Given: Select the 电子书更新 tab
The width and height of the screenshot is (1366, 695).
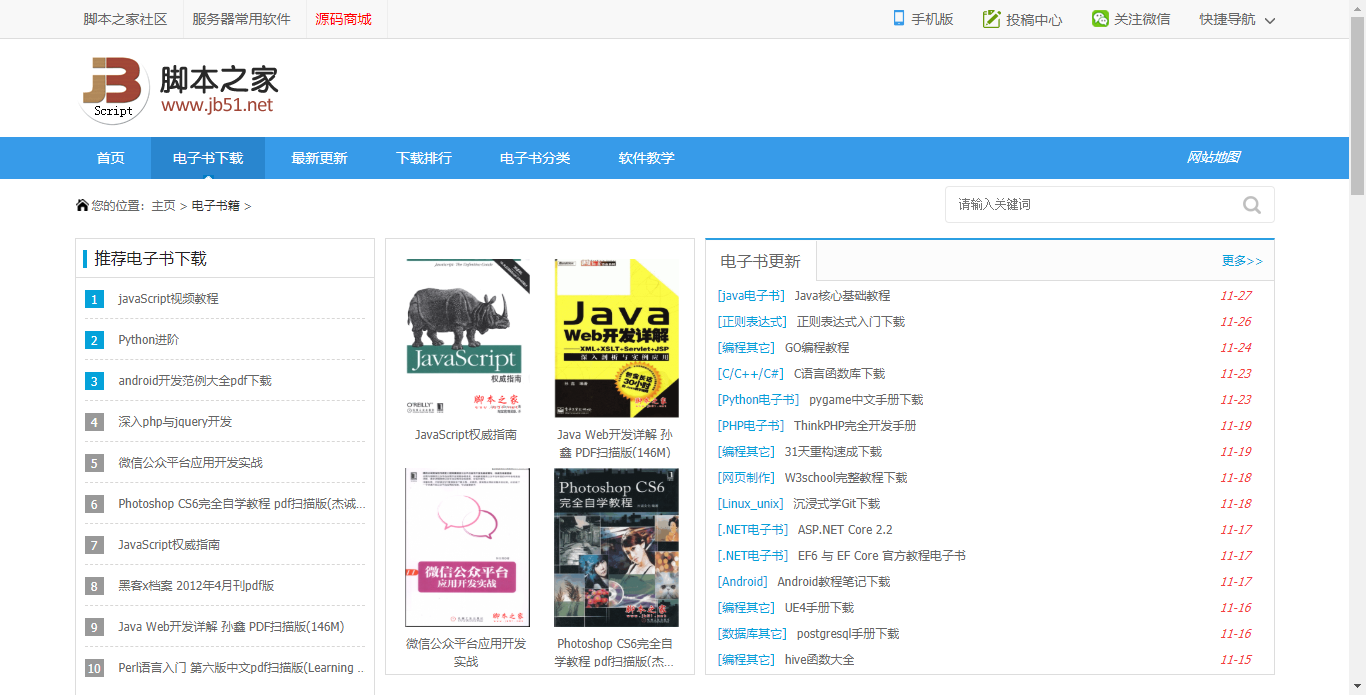Looking at the screenshot, I should pos(761,261).
